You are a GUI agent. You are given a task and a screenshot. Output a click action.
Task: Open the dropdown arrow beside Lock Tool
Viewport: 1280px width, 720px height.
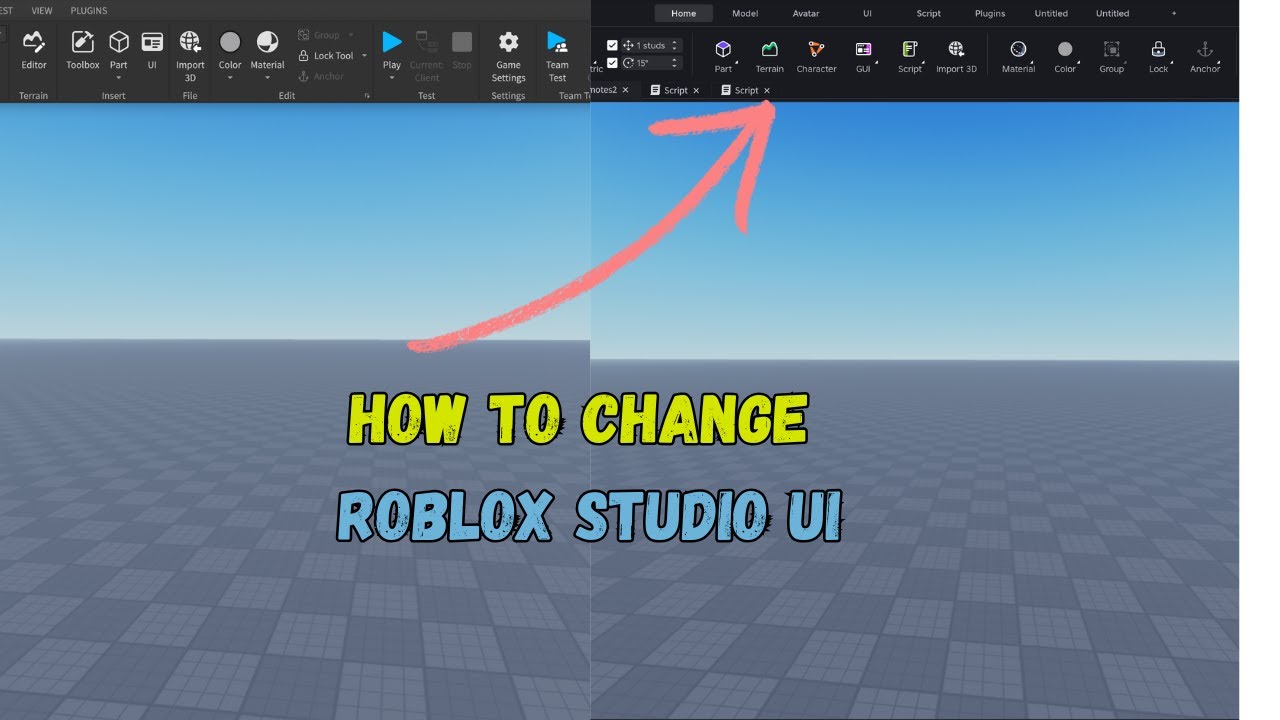(364, 56)
